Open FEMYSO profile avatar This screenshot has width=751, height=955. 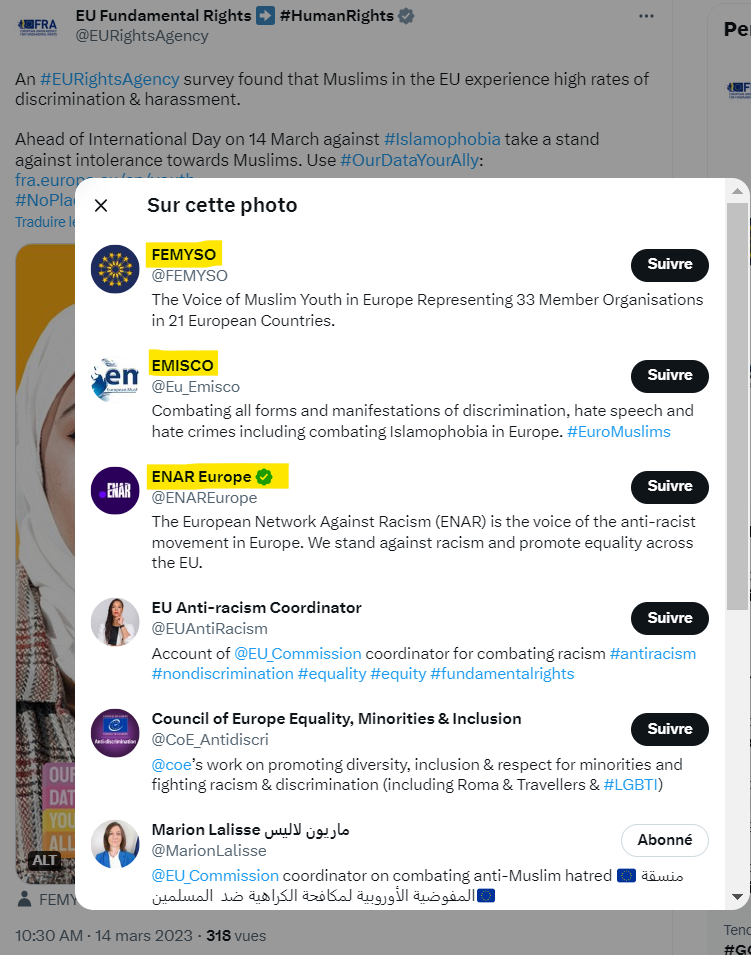point(115,269)
